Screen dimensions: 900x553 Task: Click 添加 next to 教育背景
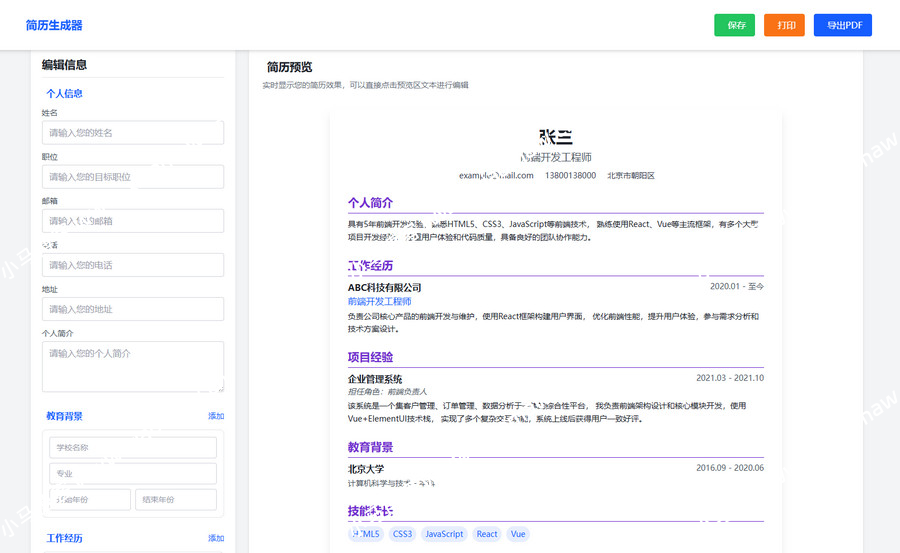(216, 416)
